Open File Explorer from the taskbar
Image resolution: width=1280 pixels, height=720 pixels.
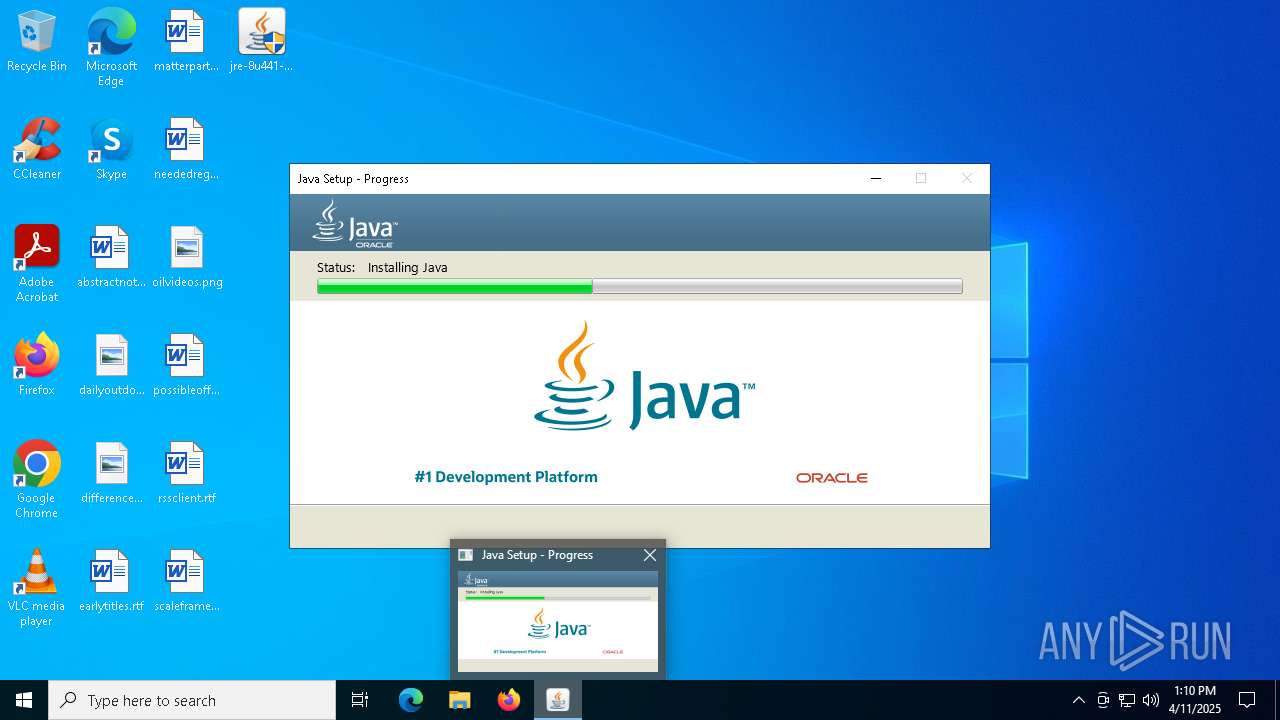460,700
